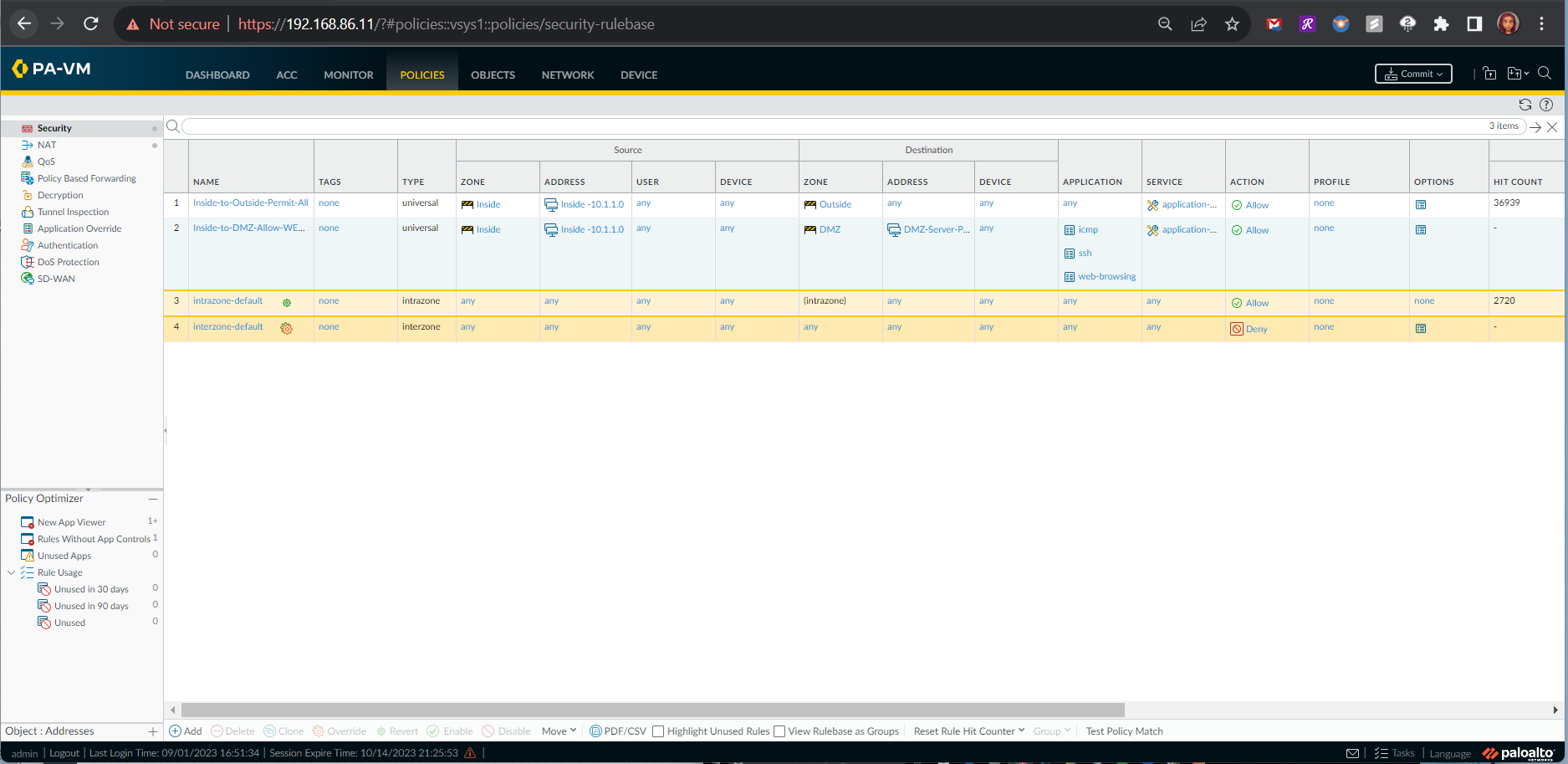Select the QoS policy type
This screenshot has width=1568, height=764.
coord(46,161)
